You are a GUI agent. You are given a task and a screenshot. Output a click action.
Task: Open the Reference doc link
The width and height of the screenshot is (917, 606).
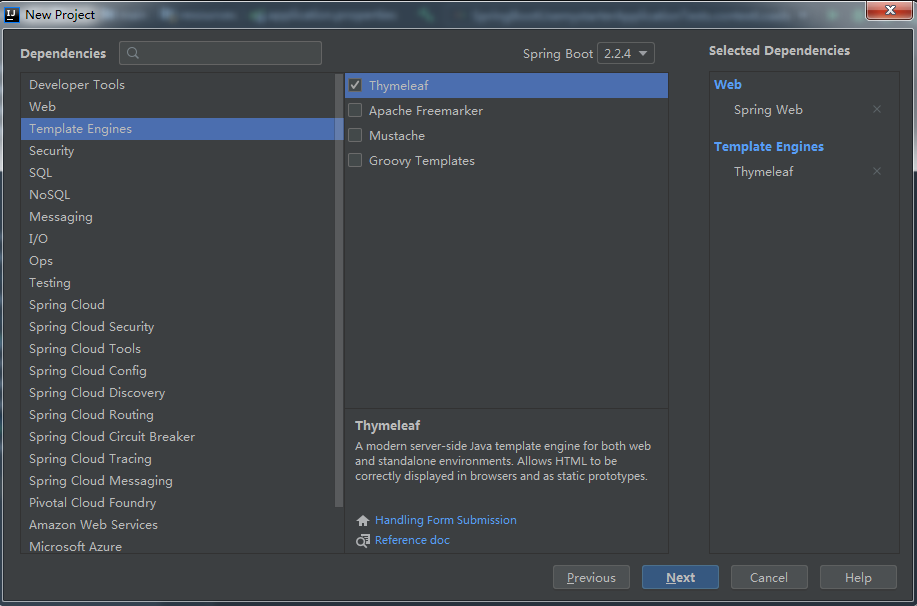[x=412, y=540]
